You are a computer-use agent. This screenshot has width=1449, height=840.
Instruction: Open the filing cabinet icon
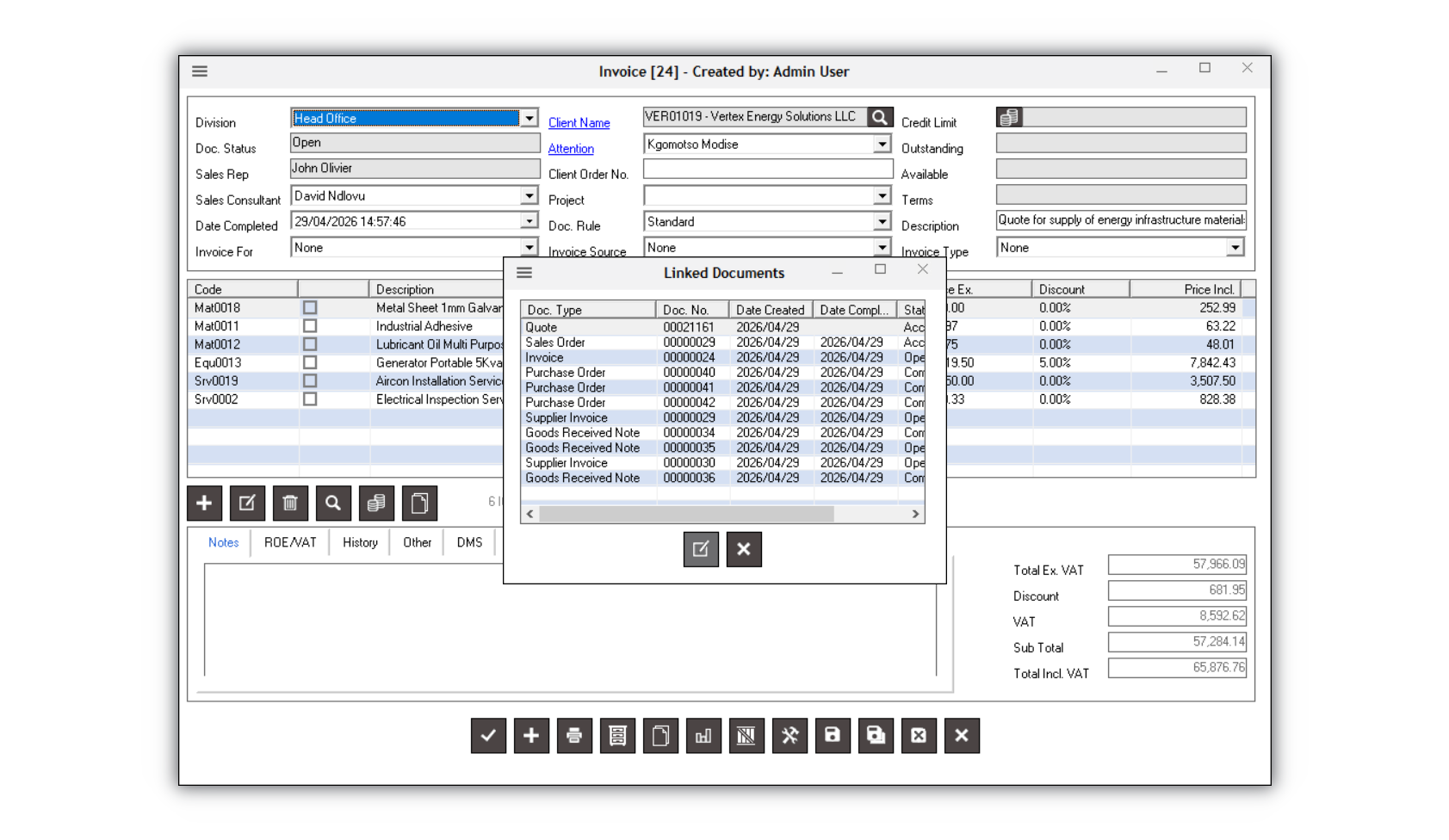coord(617,736)
